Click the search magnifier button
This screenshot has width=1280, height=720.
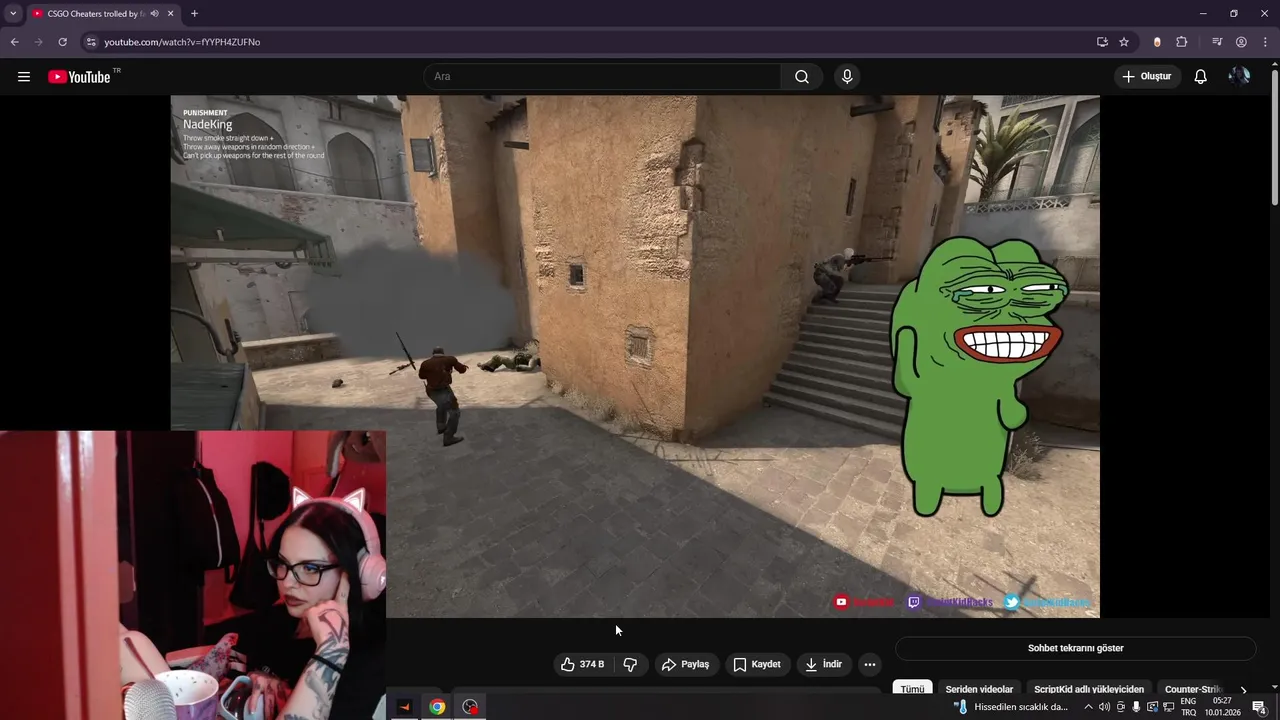pos(802,77)
